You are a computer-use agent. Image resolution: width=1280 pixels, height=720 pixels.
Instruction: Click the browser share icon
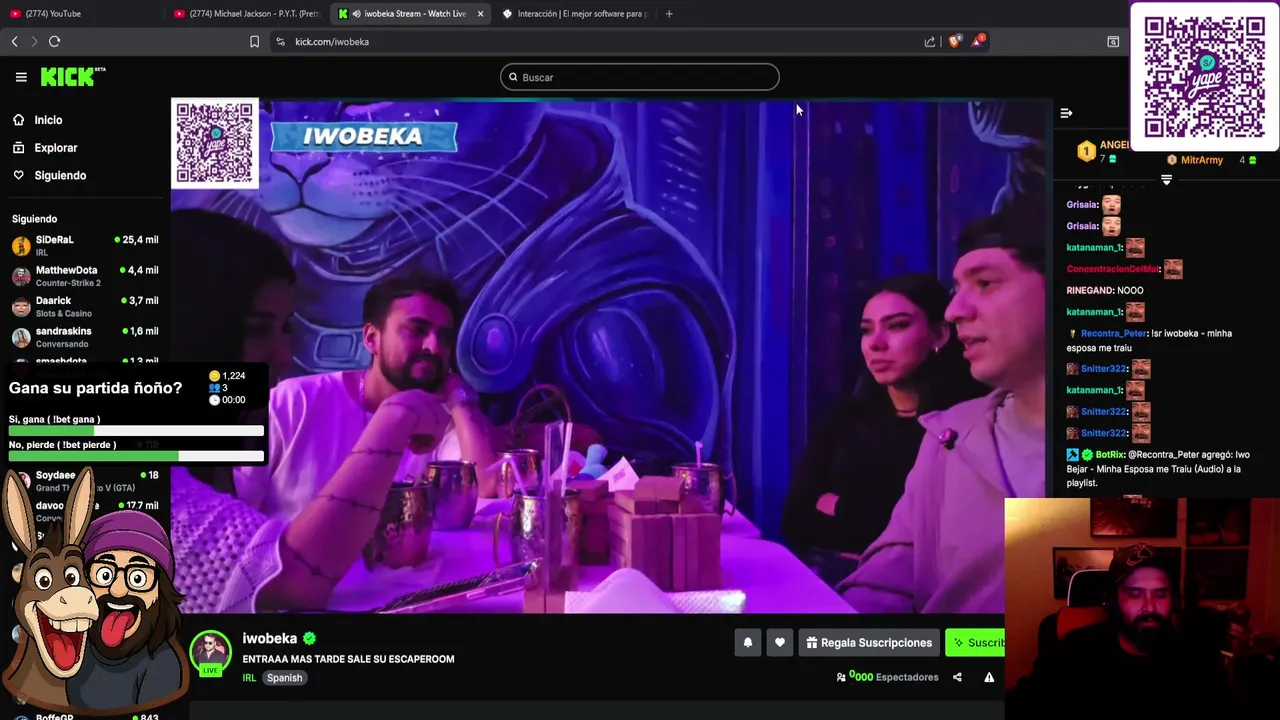930,41
